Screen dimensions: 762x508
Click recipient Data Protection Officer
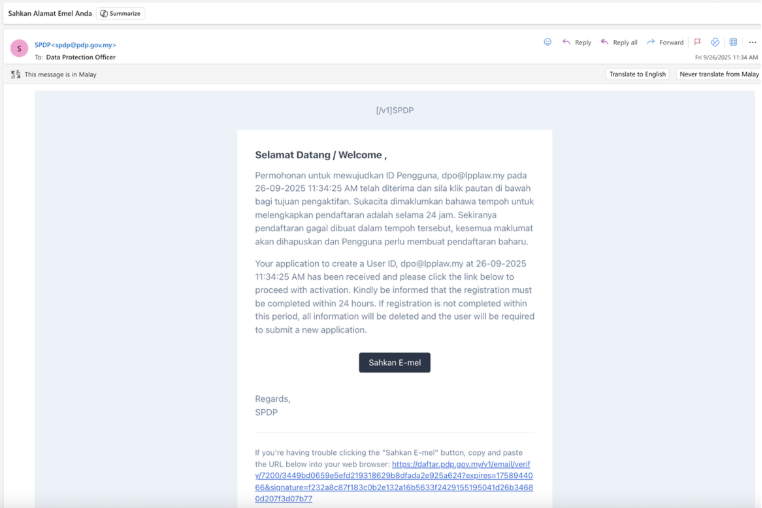80,57
